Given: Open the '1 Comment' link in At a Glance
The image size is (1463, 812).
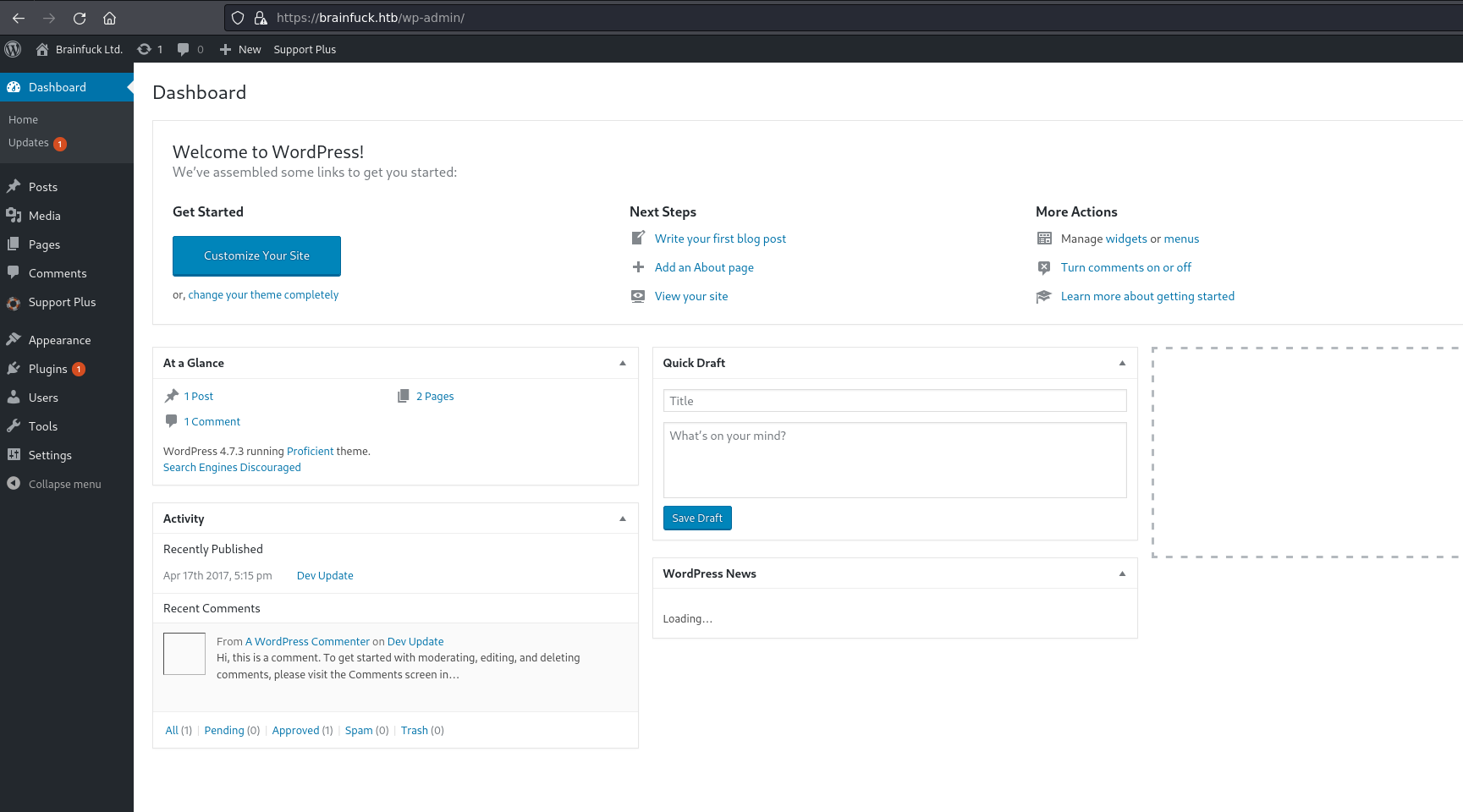Looking at the screenshot, I should pos(212,421).
